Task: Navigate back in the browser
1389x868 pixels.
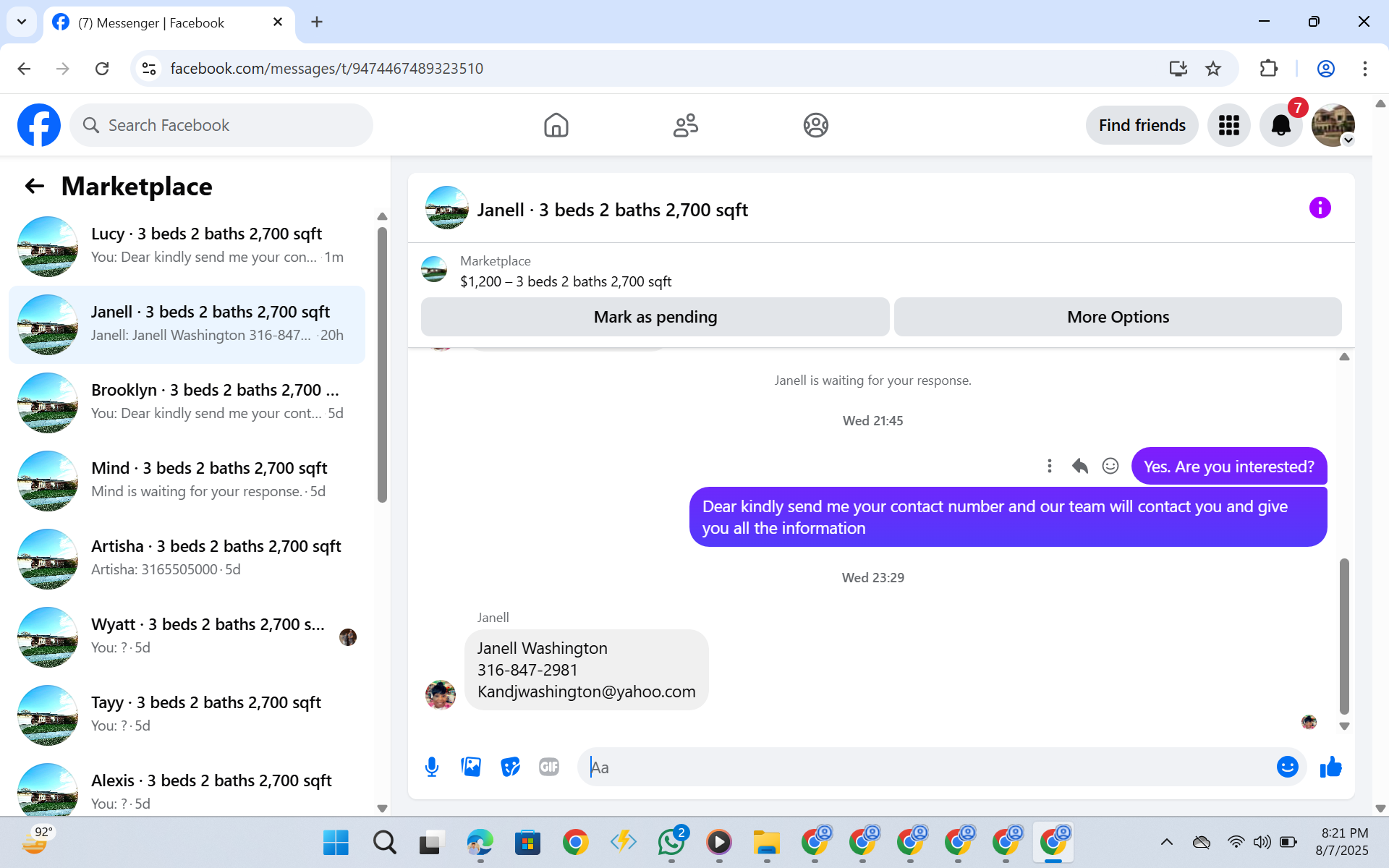Action: click(24, 69)
